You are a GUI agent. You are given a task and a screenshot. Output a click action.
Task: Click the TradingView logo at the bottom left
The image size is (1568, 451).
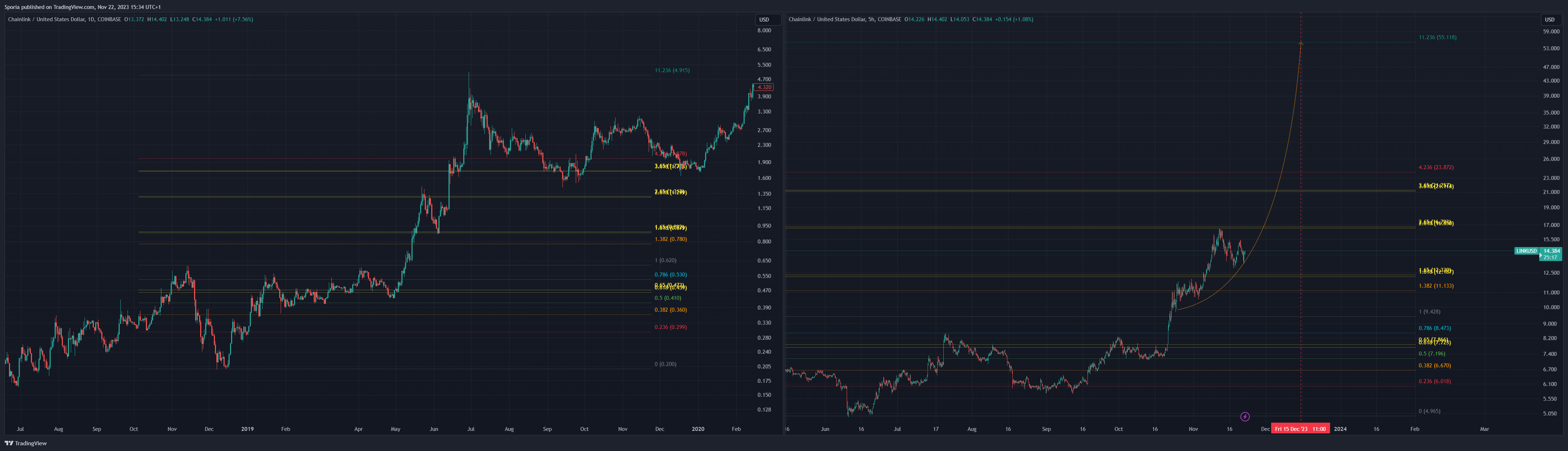(x=26, y=443)
